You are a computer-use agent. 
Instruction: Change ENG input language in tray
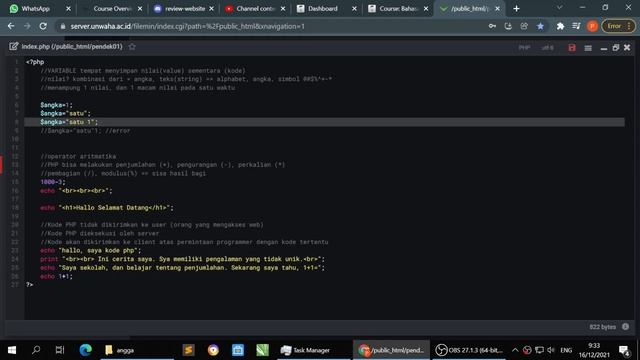click(566, 350)
